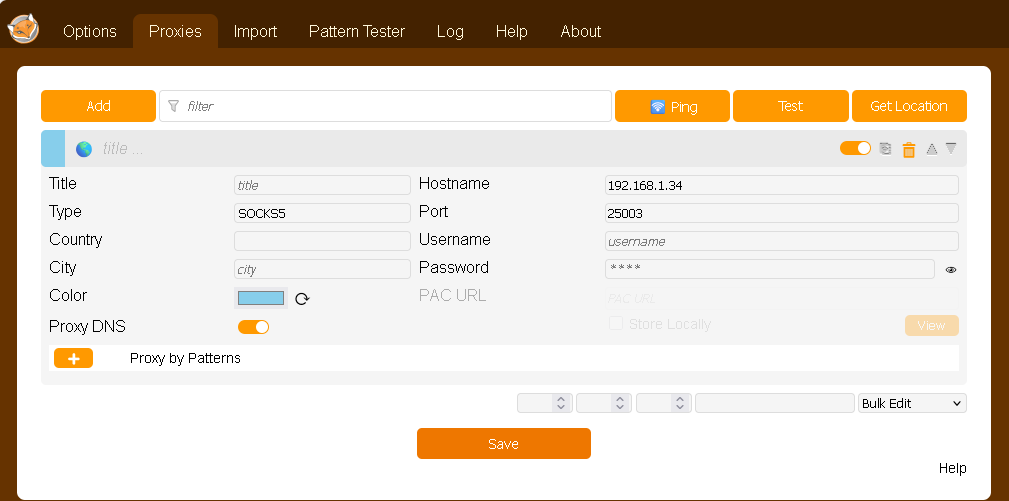Click the duplicate proxy icon
1009x501 pixels.
pos(885,149)
